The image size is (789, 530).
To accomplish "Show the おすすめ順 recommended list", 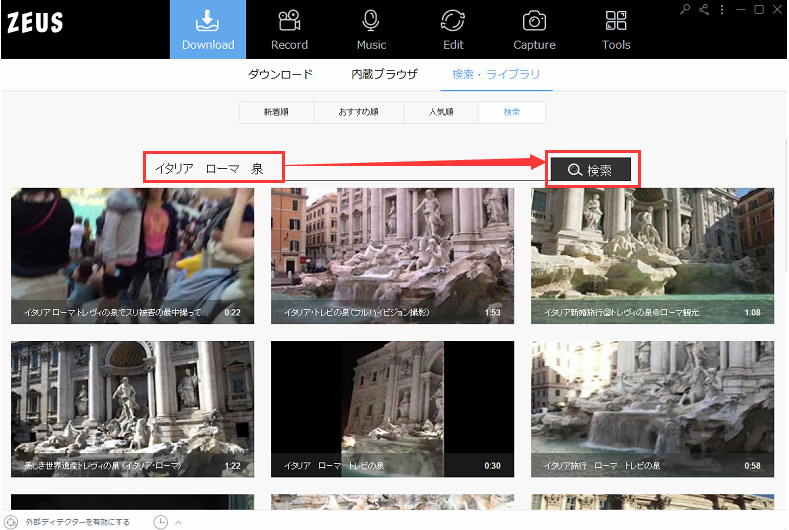I will [x=359, y=112].
